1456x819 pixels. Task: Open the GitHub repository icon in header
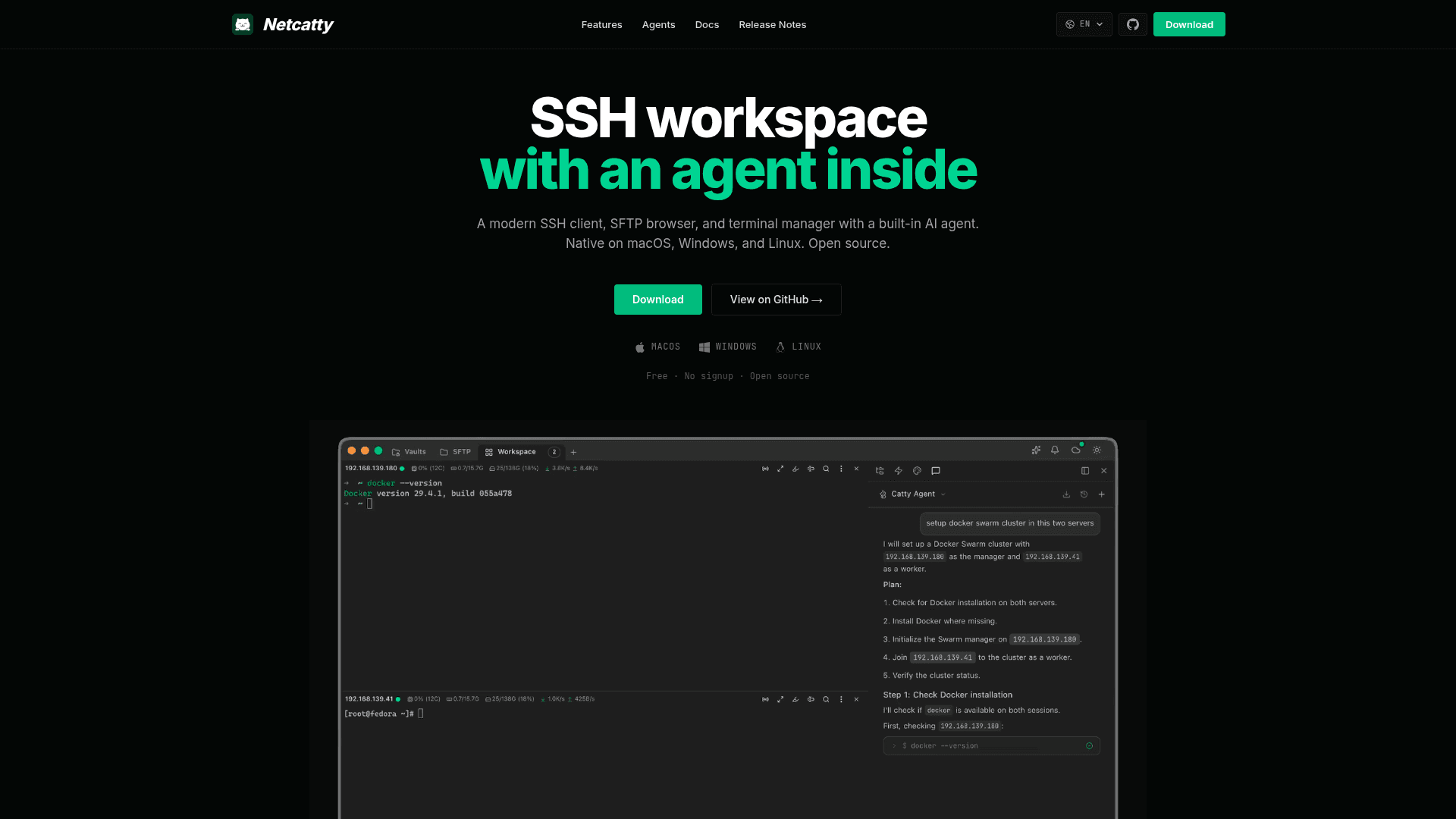pos(1132,24)
